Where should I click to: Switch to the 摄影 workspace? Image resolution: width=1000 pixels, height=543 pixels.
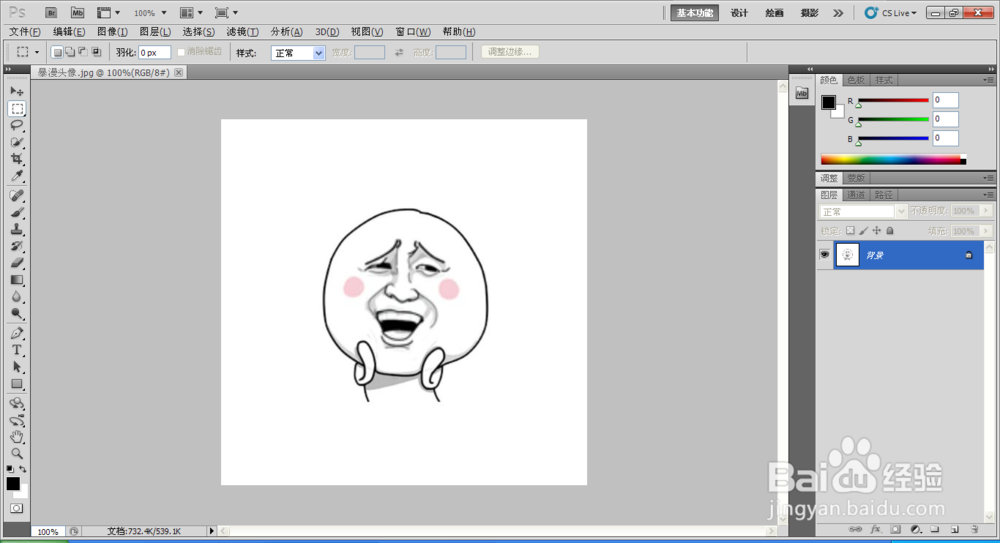tap(809, 13)
